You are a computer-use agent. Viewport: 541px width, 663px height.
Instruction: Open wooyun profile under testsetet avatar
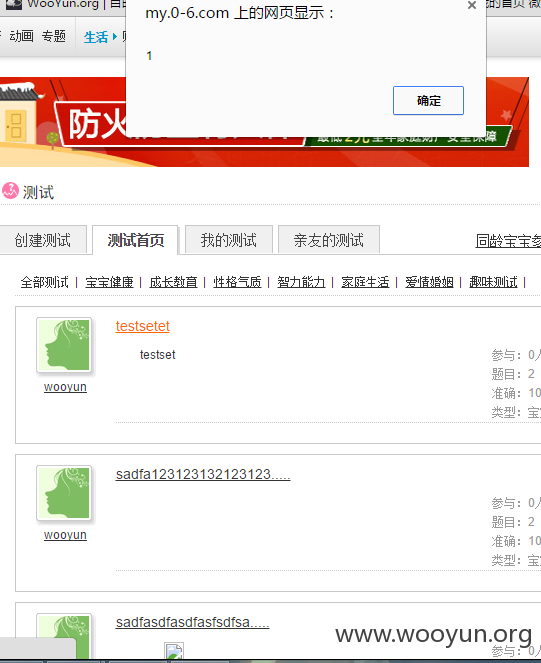(x=65, y=387)
